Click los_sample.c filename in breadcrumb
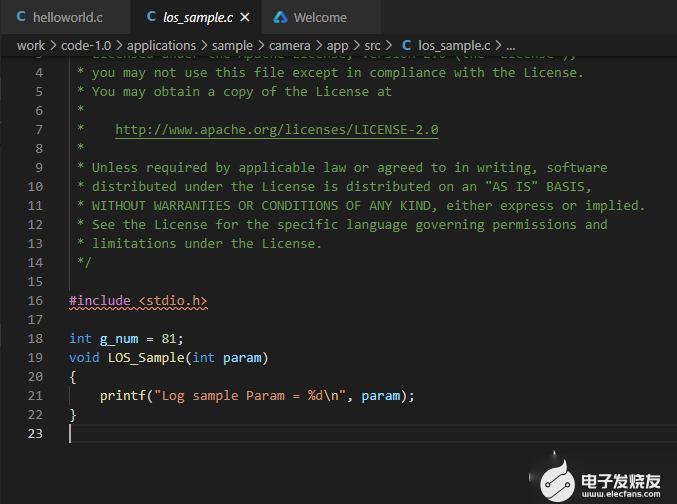The image size is (677, 504). 455,45
